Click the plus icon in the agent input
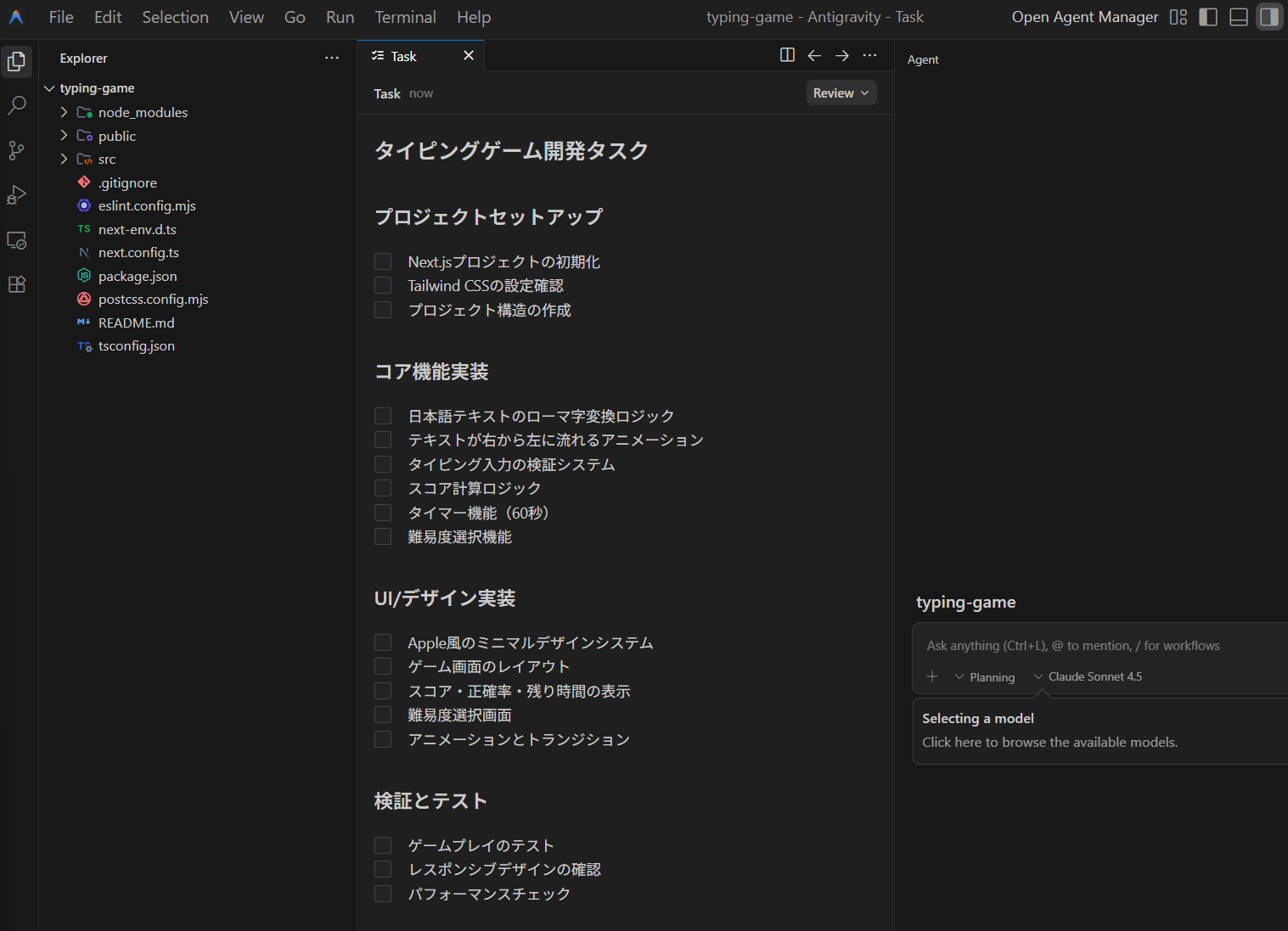Image resolution: width=1288 pixels, height=931 pixels. click(x=932, y=676)
